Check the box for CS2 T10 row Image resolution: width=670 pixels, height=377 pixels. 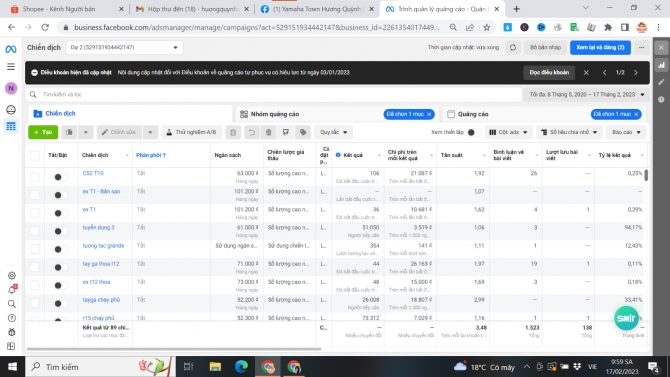(35, 177)
